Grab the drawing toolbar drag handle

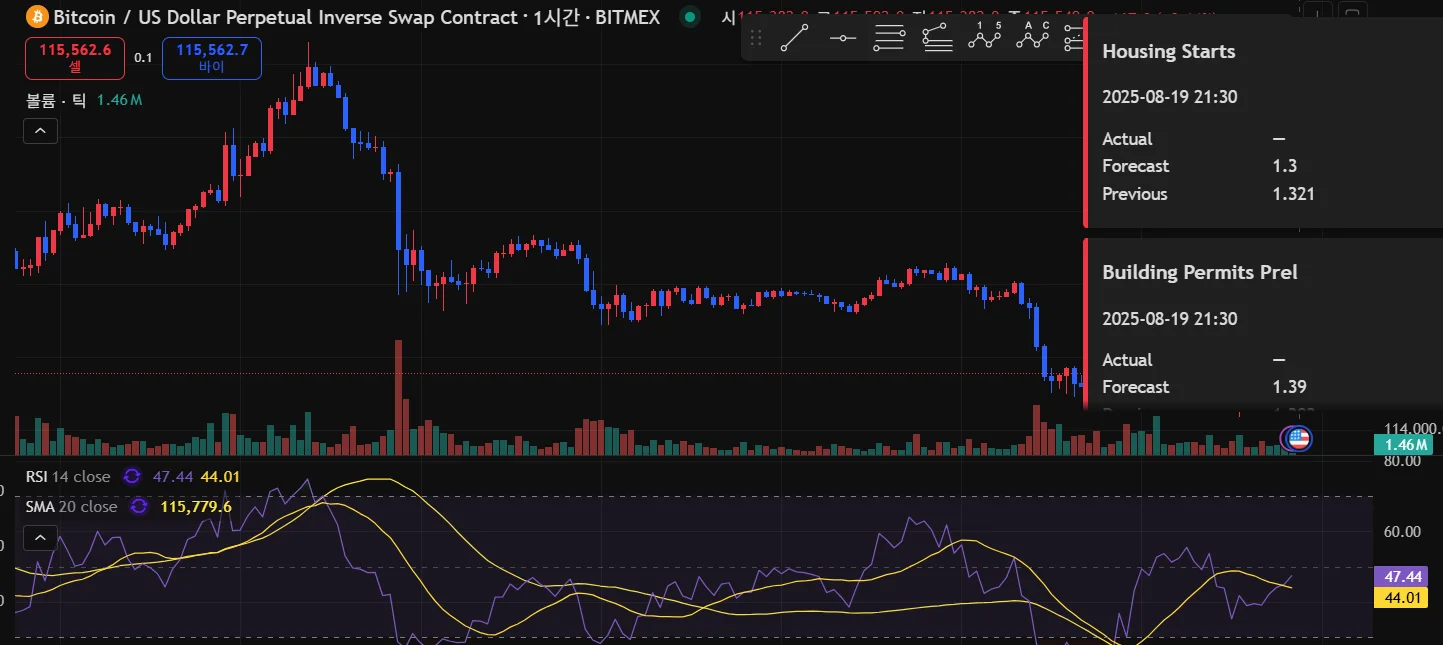[x=756, y=38]
